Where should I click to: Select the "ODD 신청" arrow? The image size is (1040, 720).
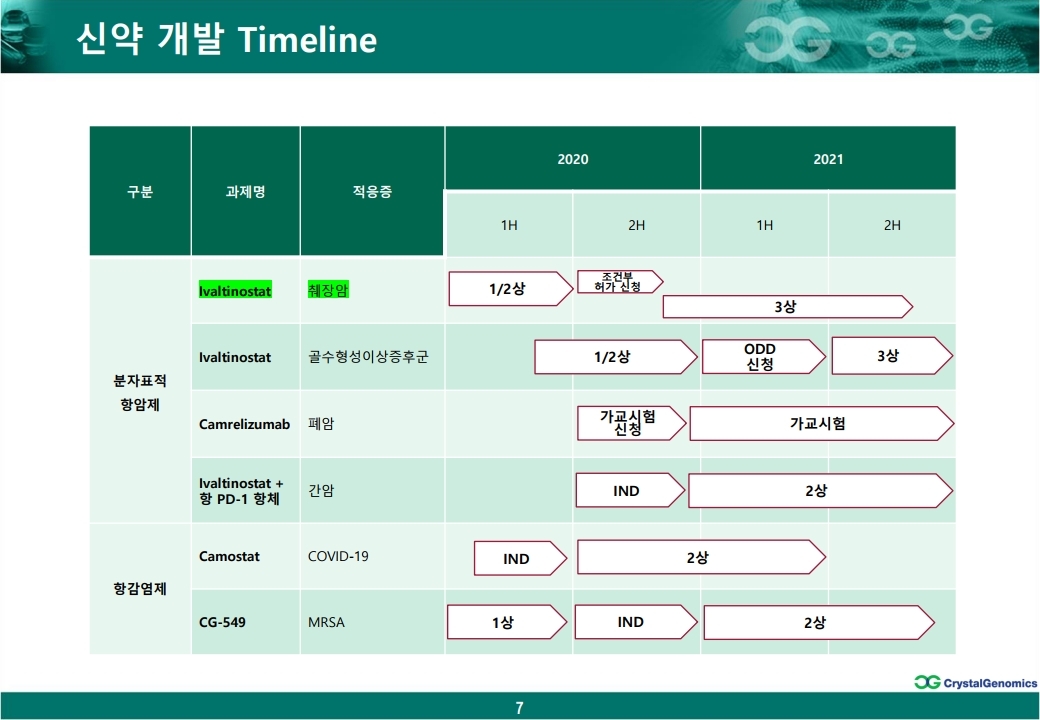(x=763, y=357)
